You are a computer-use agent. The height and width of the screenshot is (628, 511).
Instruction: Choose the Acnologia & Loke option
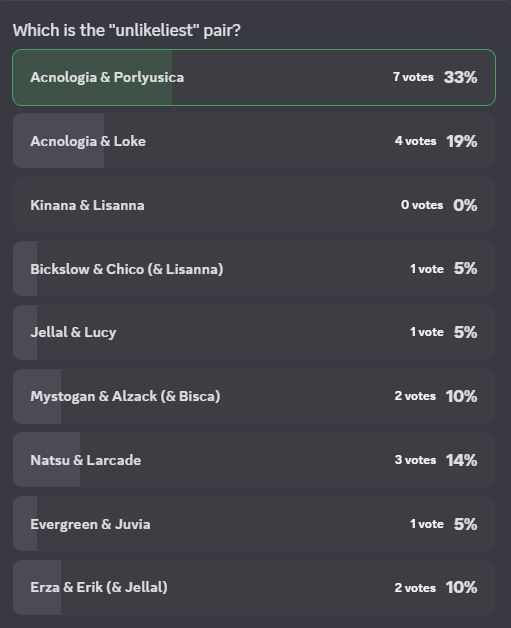pyautogui.click(x=254, y=141)
